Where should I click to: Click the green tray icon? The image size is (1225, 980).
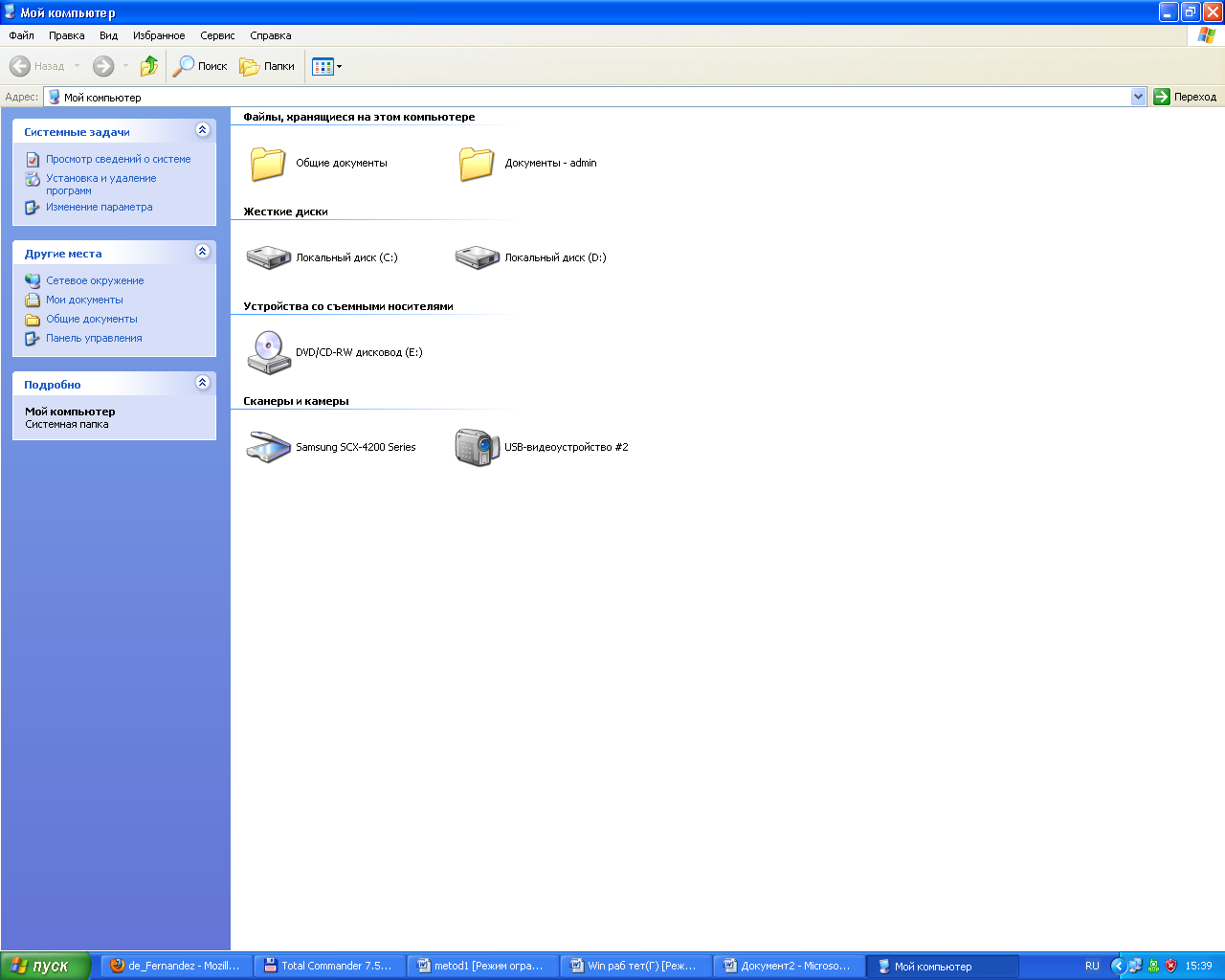click(1153, 966)
